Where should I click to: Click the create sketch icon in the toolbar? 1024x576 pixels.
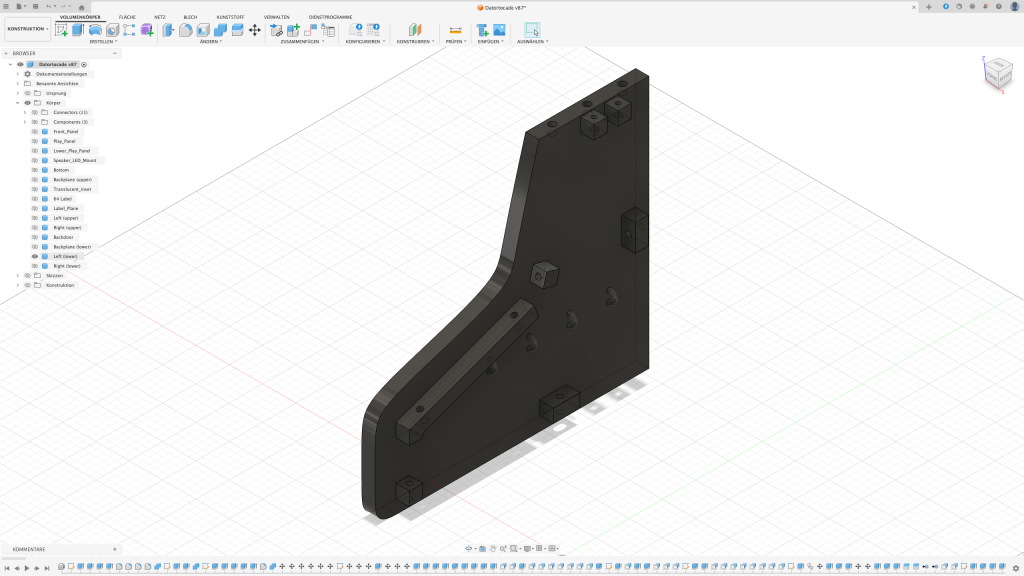tap(61, 30)
